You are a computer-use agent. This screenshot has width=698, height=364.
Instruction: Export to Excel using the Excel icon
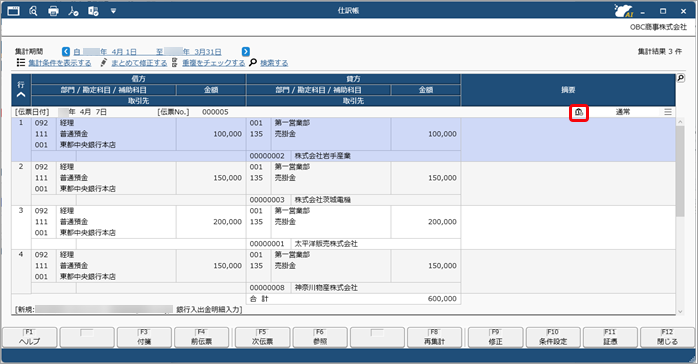(x=93, y=11)
